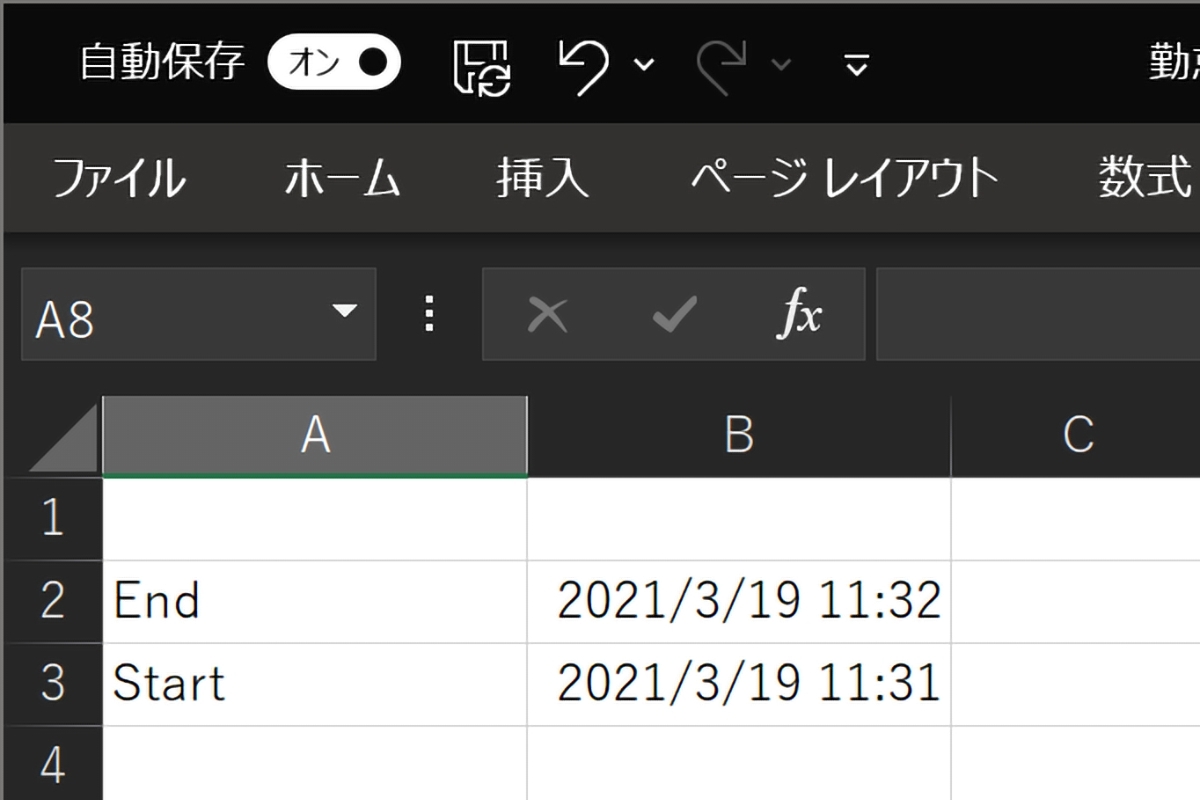Viewport: 1200px width, 800px height.
Task: Expand the Customize Quick Access Toolbar menu
Action: [856, 66]
